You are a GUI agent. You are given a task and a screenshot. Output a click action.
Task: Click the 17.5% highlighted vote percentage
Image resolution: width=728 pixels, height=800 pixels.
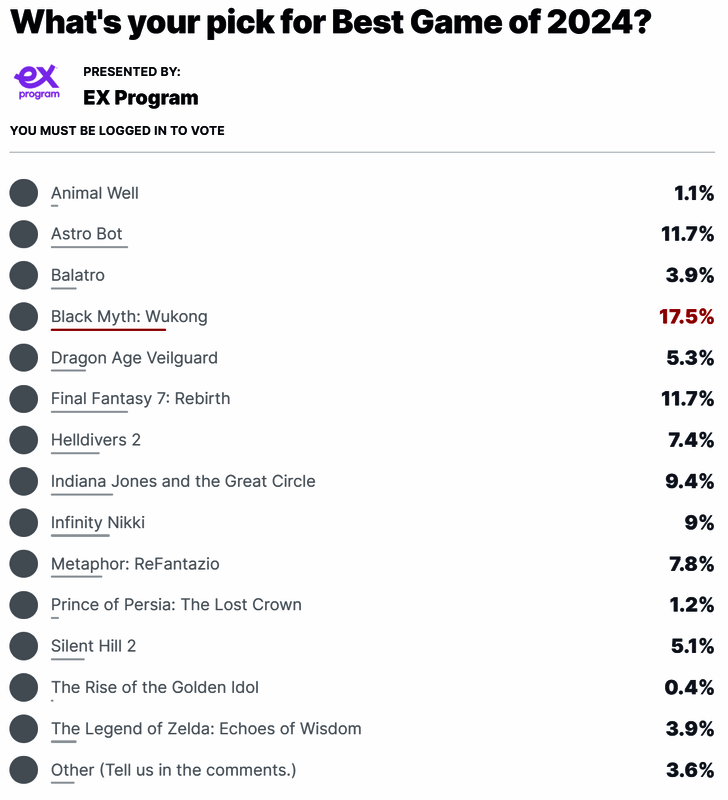(x=686, y=317)
